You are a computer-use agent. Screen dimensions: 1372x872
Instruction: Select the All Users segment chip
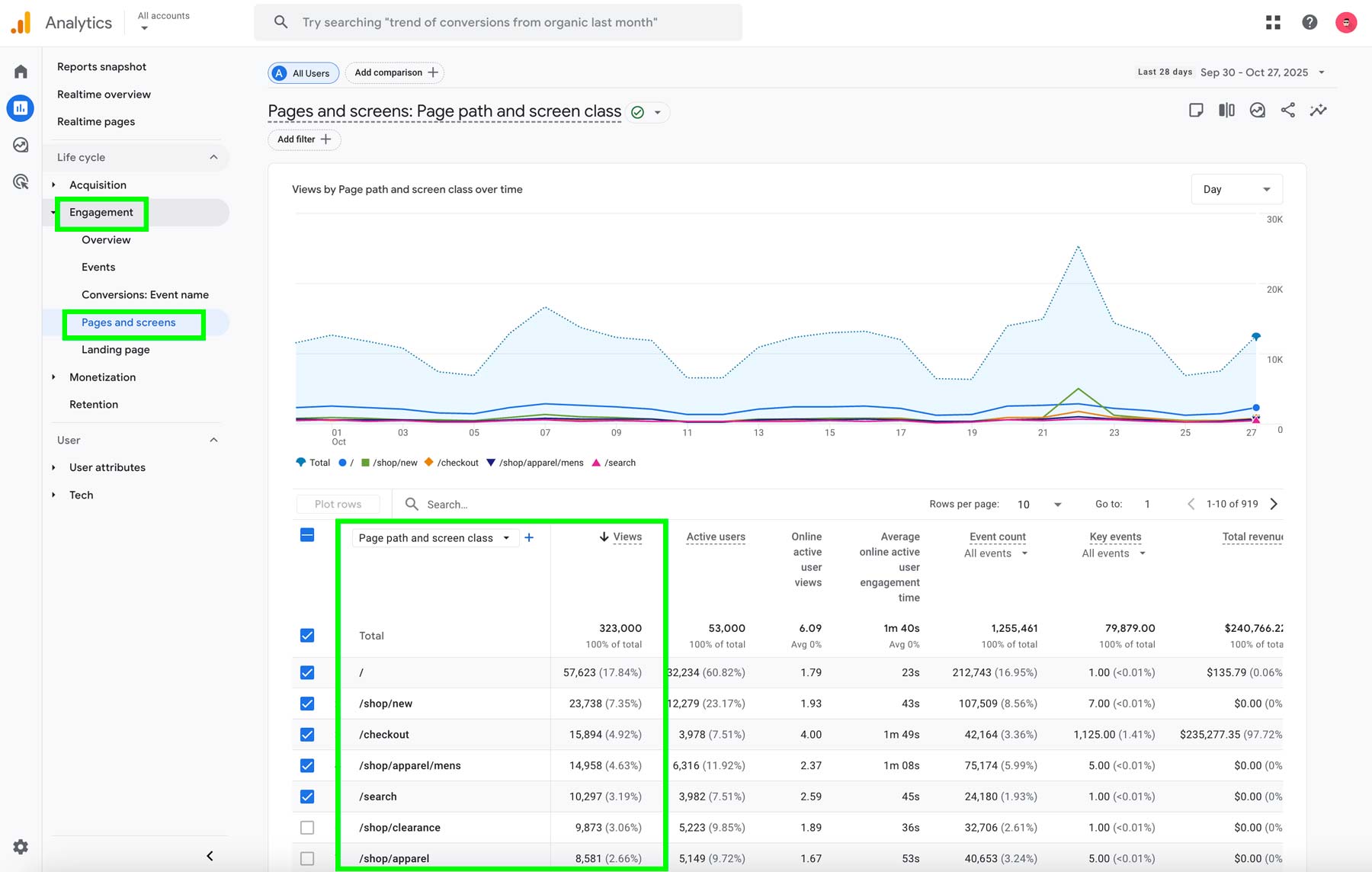point(303,72)
